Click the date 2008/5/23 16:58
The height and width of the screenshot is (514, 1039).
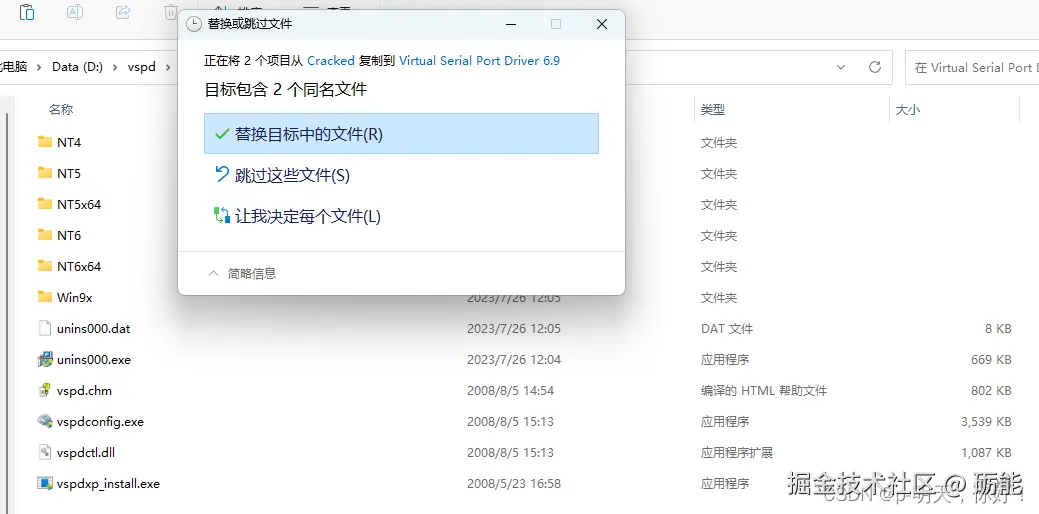514,484
